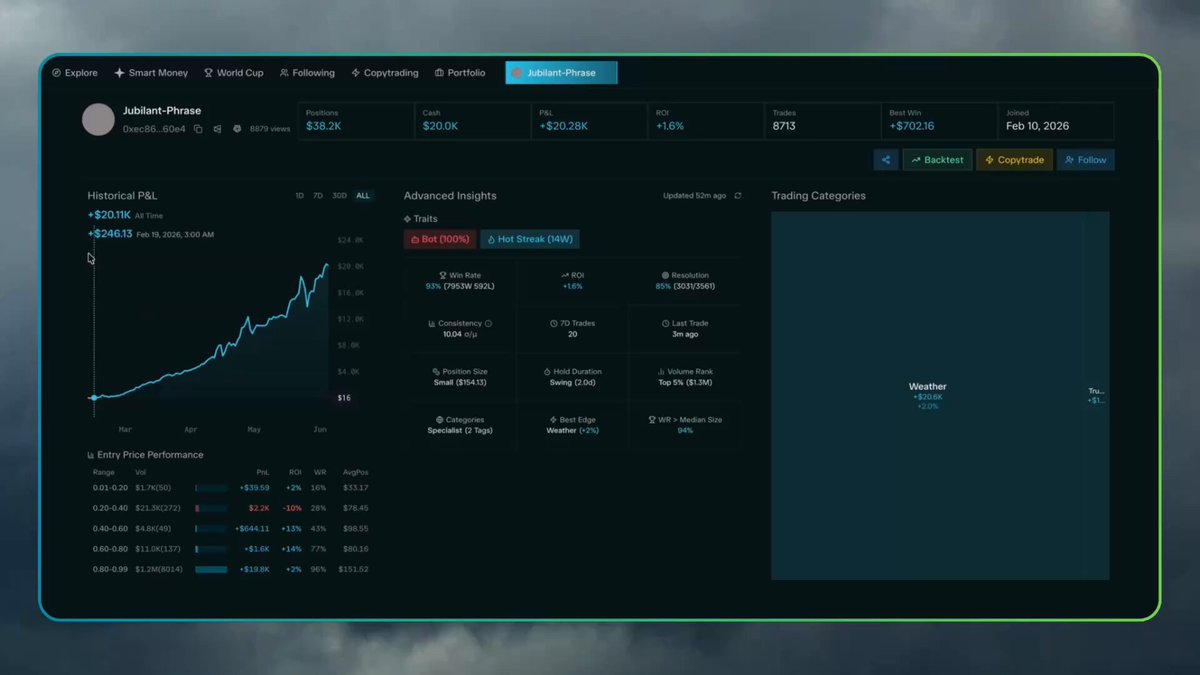
Task: Click the profile avatar of Jubilant-Phrase
Action: pyautogui.click(x=98, y=119)
